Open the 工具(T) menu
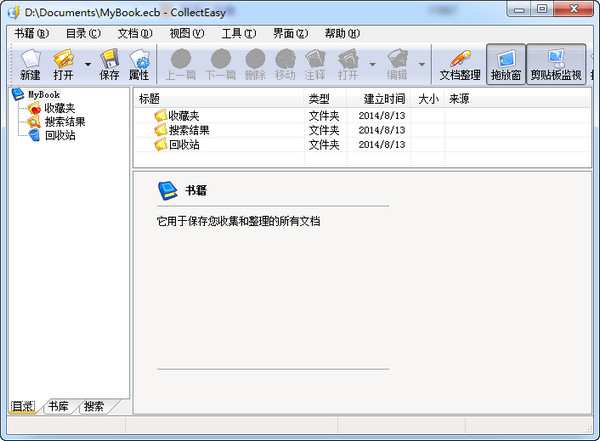 click(x=239, y=34)
